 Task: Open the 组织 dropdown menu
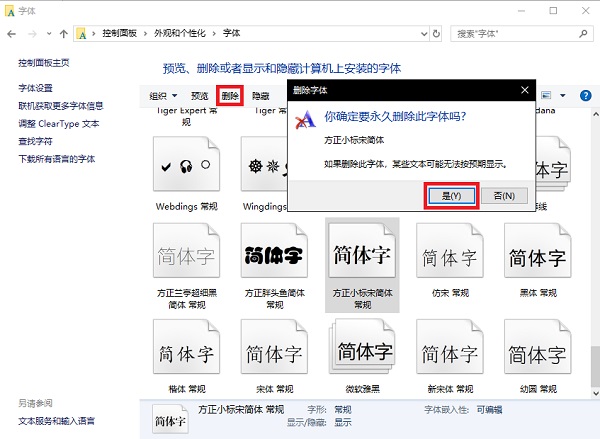coord(162,96)
